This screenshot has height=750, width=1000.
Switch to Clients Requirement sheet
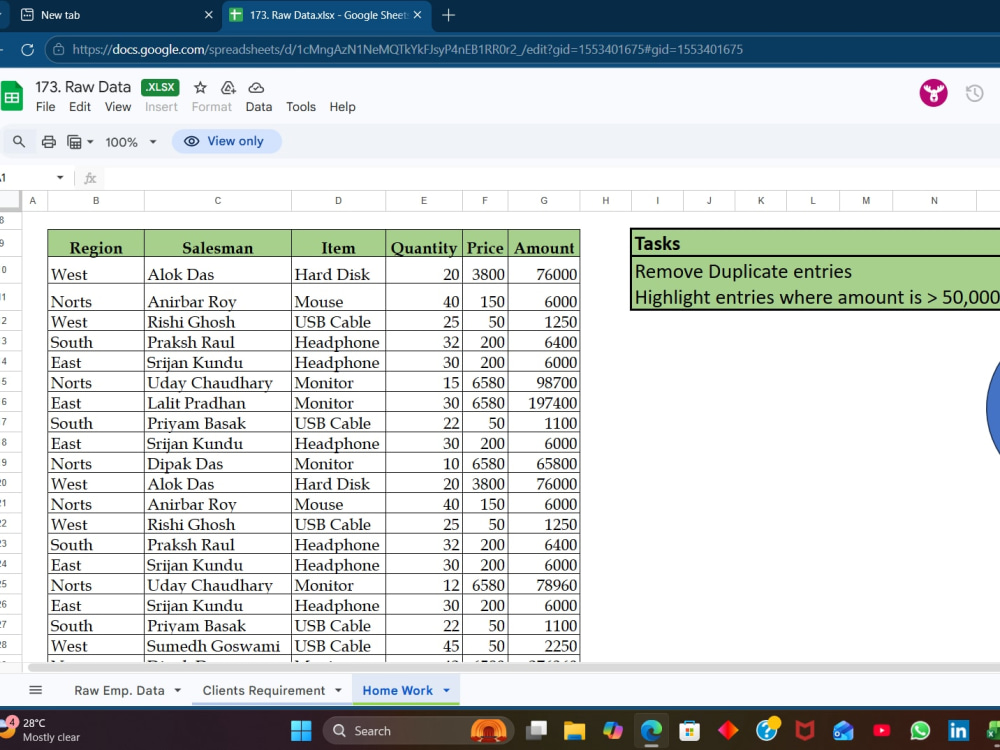[x=263, y=690]
